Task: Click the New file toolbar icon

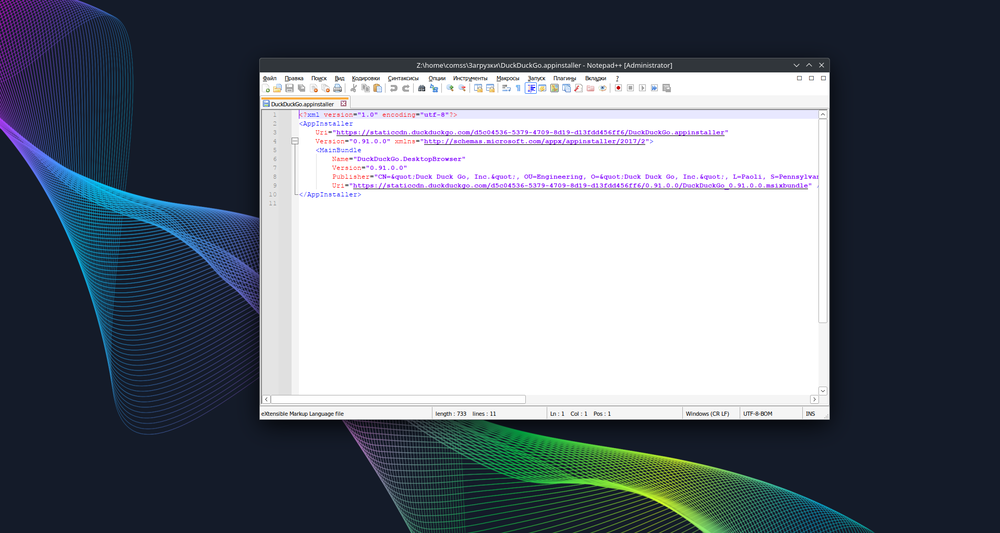Action: click(266, 88)
